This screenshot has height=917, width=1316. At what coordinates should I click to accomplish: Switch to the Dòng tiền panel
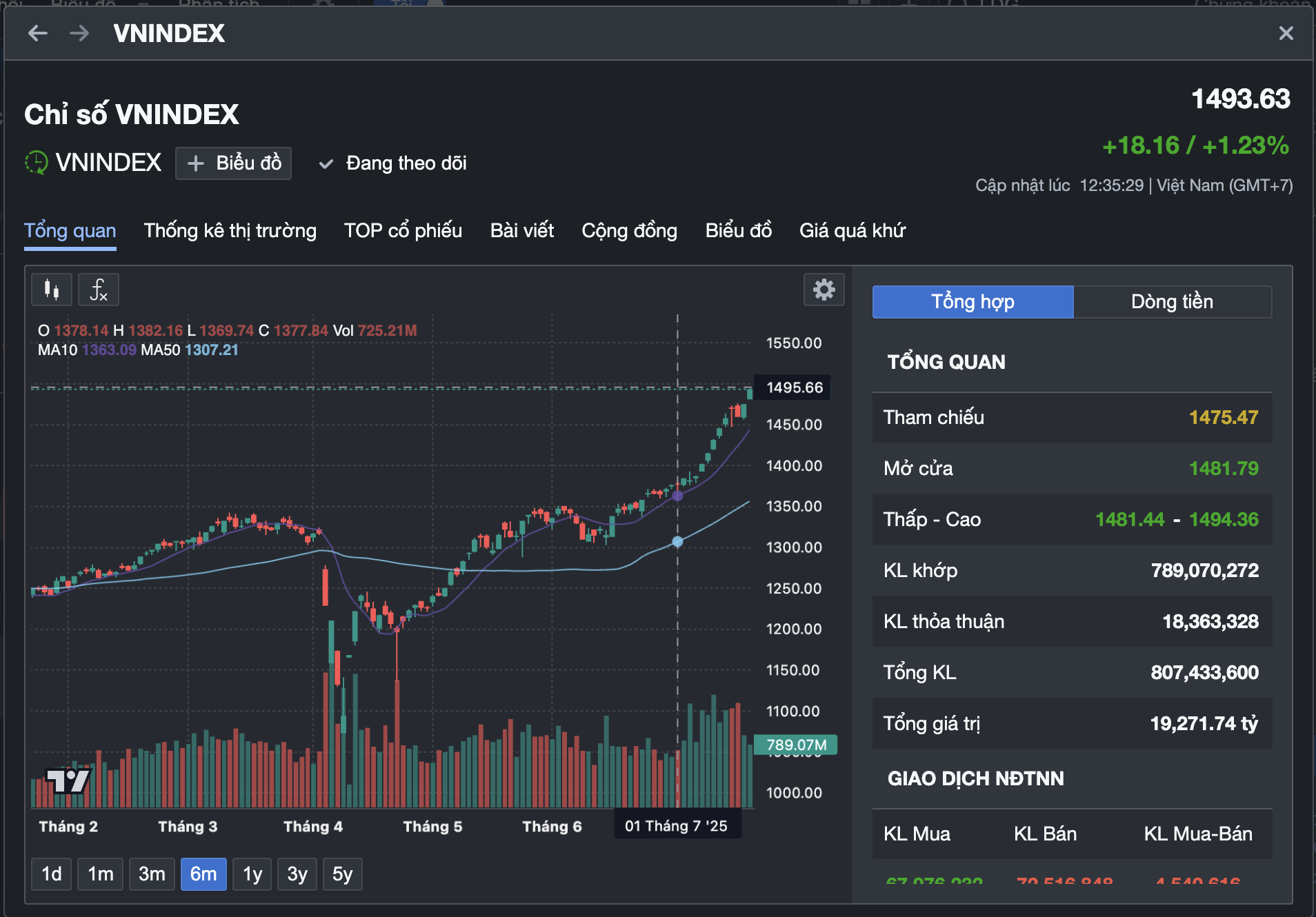(1172, 301)
